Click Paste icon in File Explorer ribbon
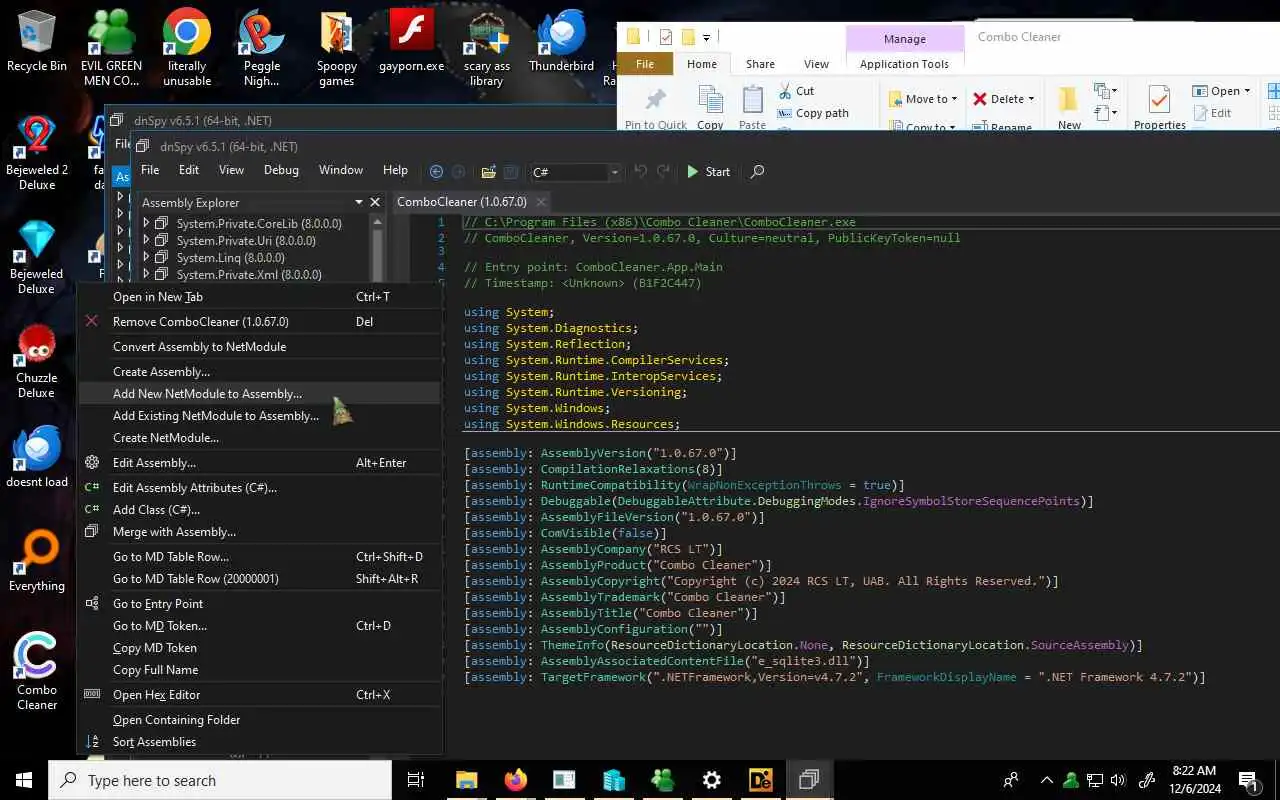 pyautogui.click(x=752, y=101)
